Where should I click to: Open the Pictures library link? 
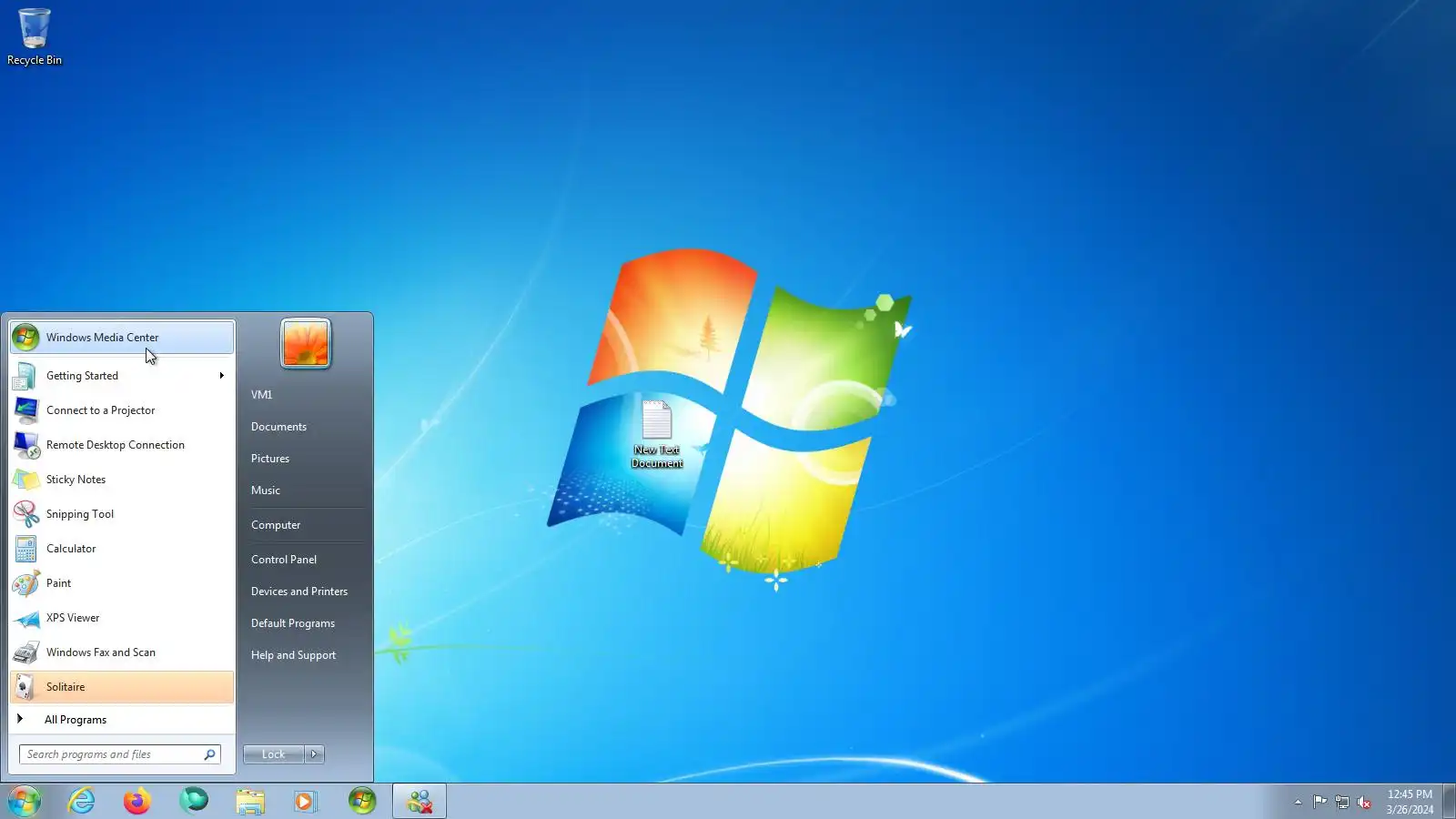(x=304, y=459)
